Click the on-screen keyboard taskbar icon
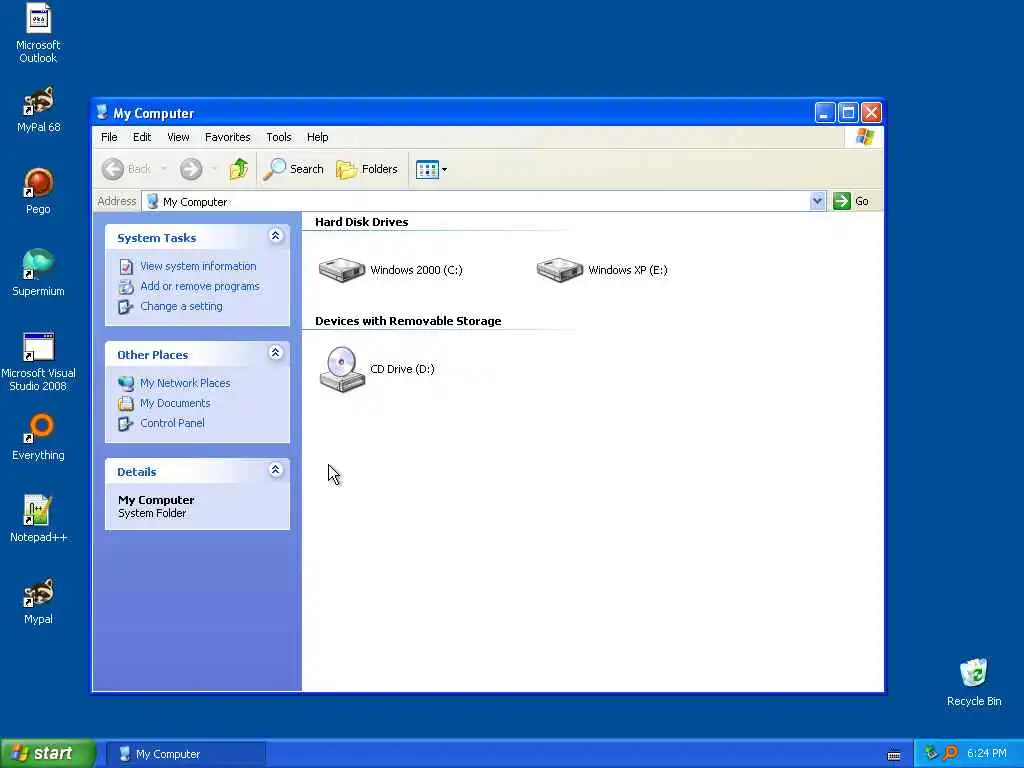Screen dimensions: 1024x768 pyautogui.click(x=894, y=756)
